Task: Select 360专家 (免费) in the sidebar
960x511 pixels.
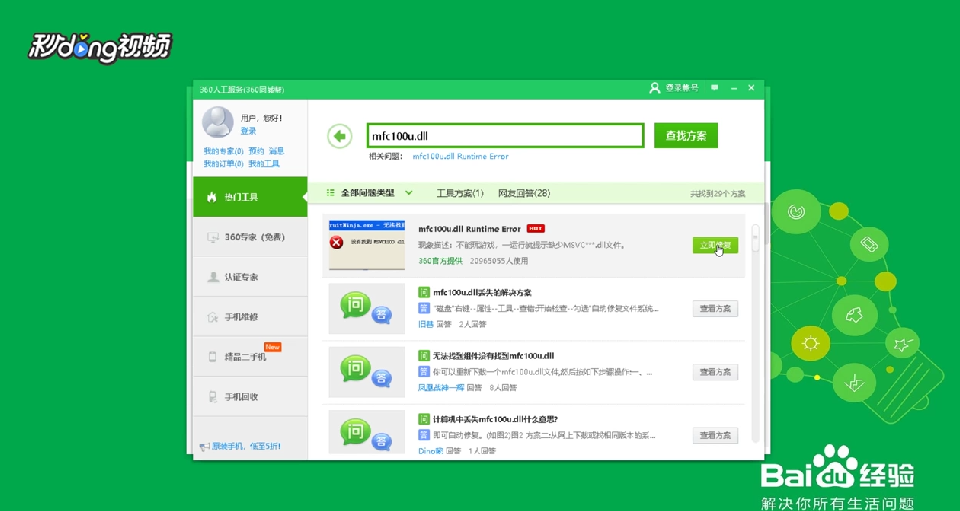Action: (250, 237)
